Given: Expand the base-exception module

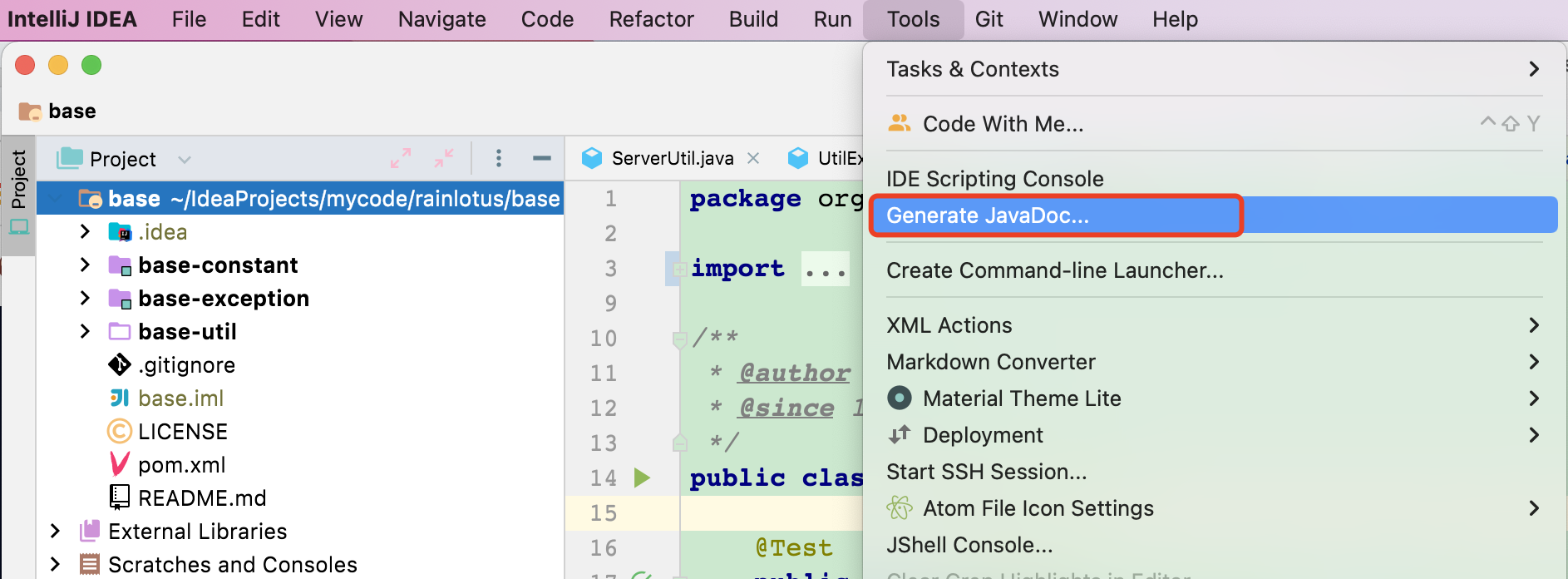Looking at the screenshot, I should pyautogui.click(x=85, y=298).
